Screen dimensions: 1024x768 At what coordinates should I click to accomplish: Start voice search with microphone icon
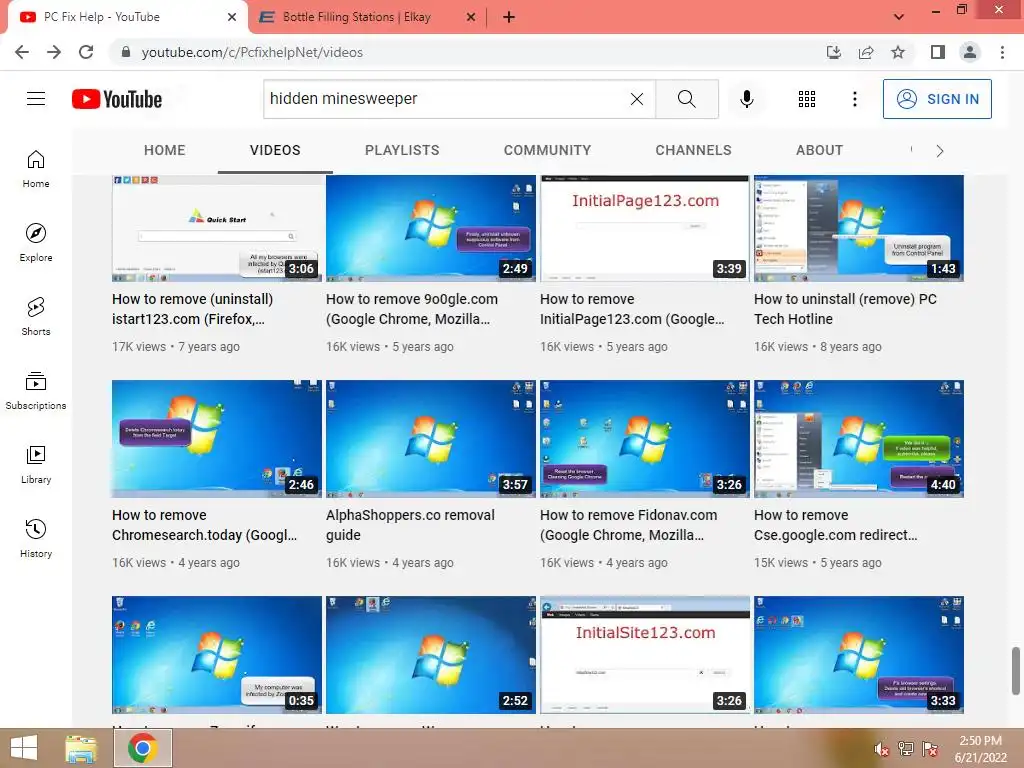click(746, 99)
